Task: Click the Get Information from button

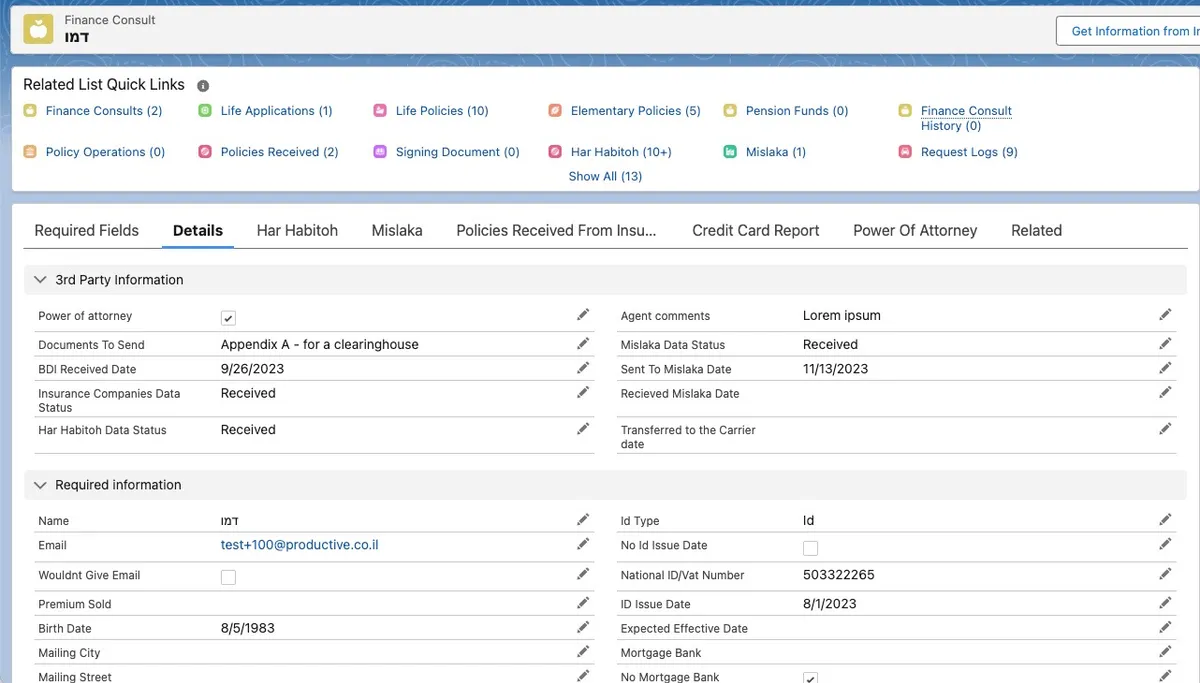Action: coord(1128,31)
